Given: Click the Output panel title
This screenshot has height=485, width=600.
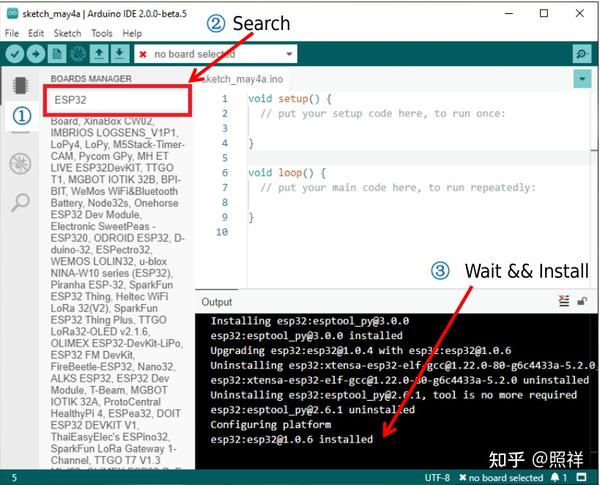Looking at the screenshot, I should pyautogui.click(x=217, y=302).
